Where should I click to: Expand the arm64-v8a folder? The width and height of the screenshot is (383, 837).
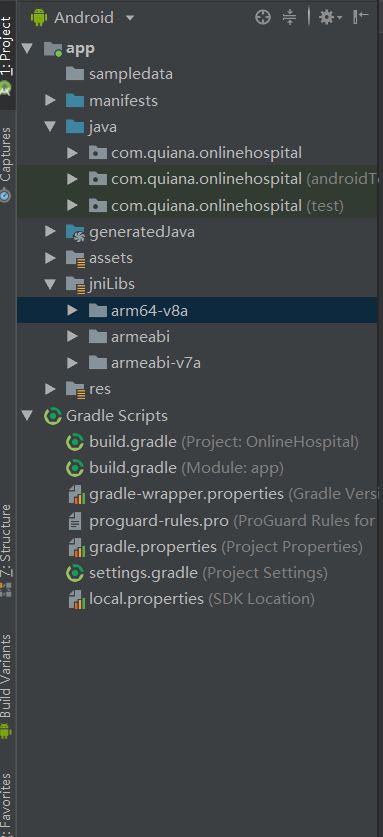[73, 310]
